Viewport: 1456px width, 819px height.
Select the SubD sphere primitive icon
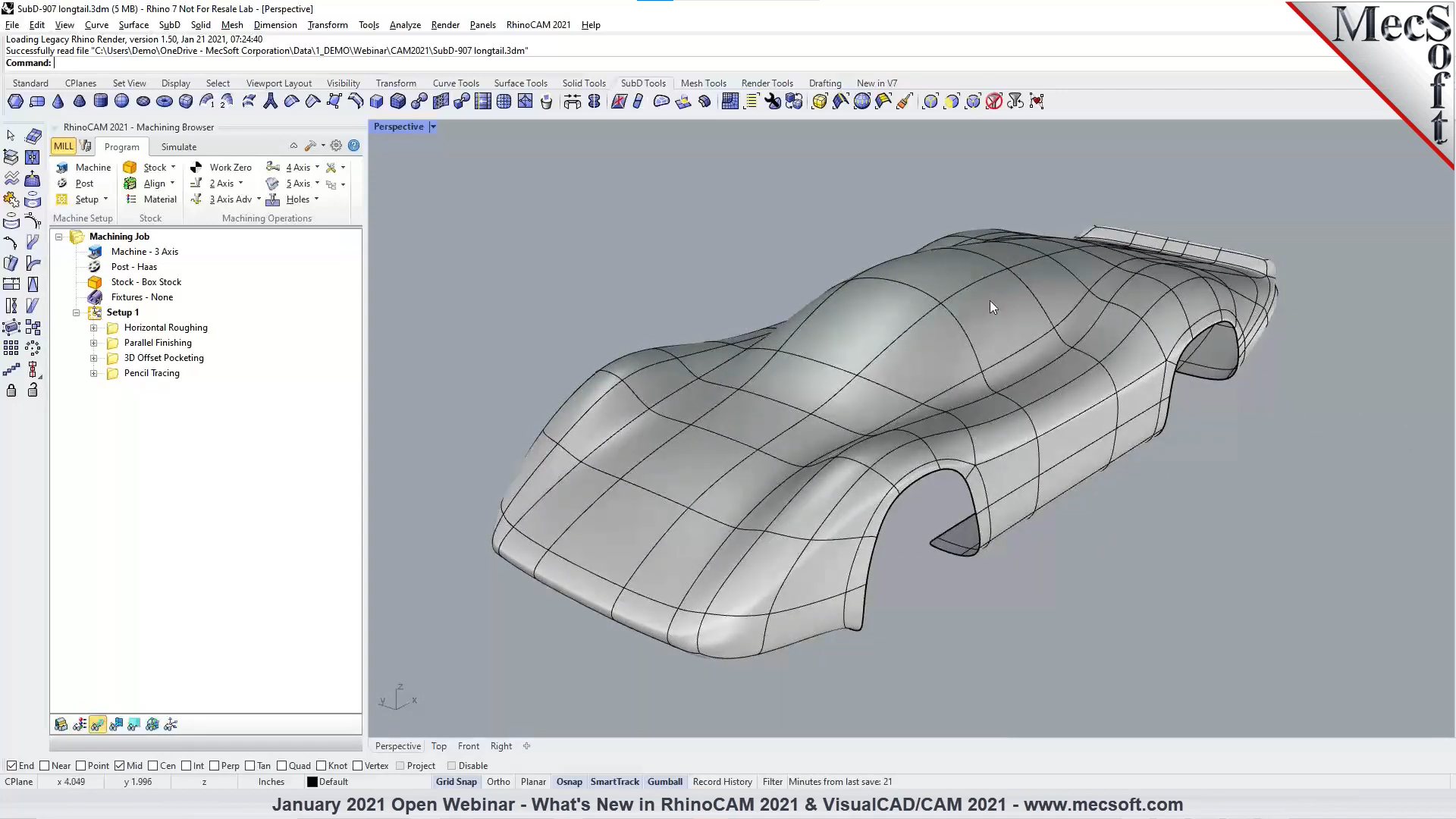[121, 102]
